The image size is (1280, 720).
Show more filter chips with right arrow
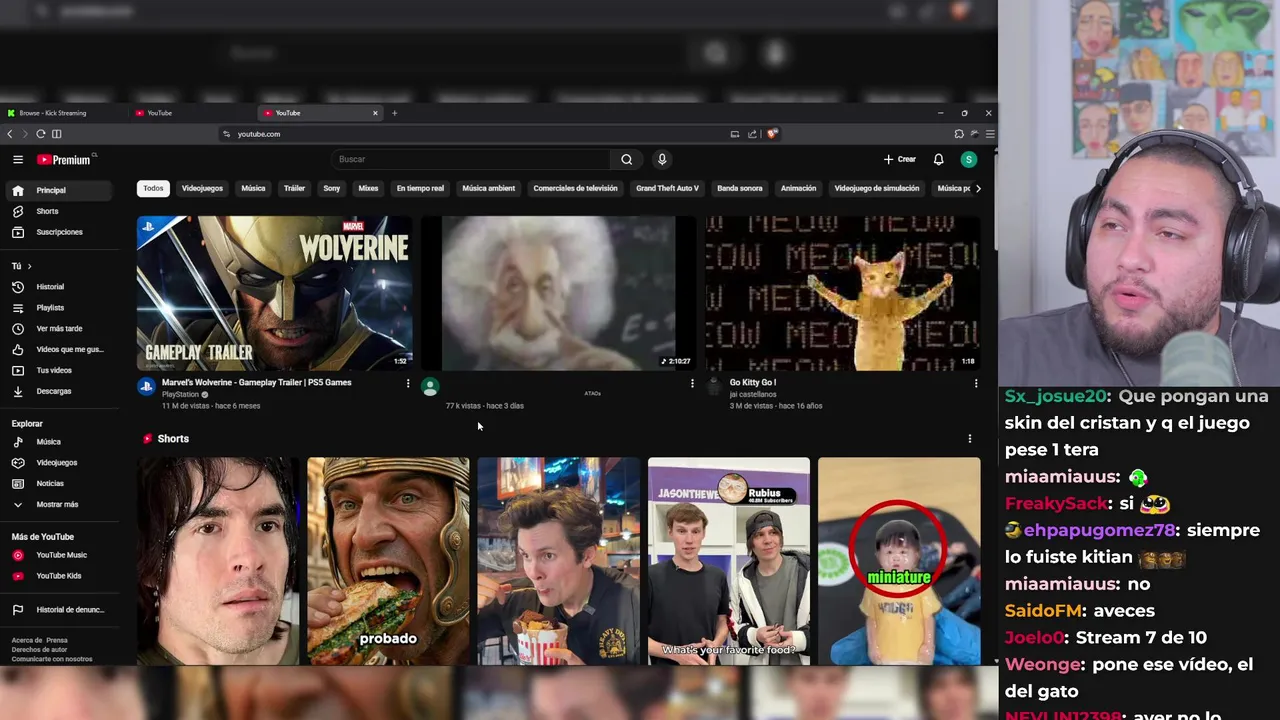[x=977, y=188]
